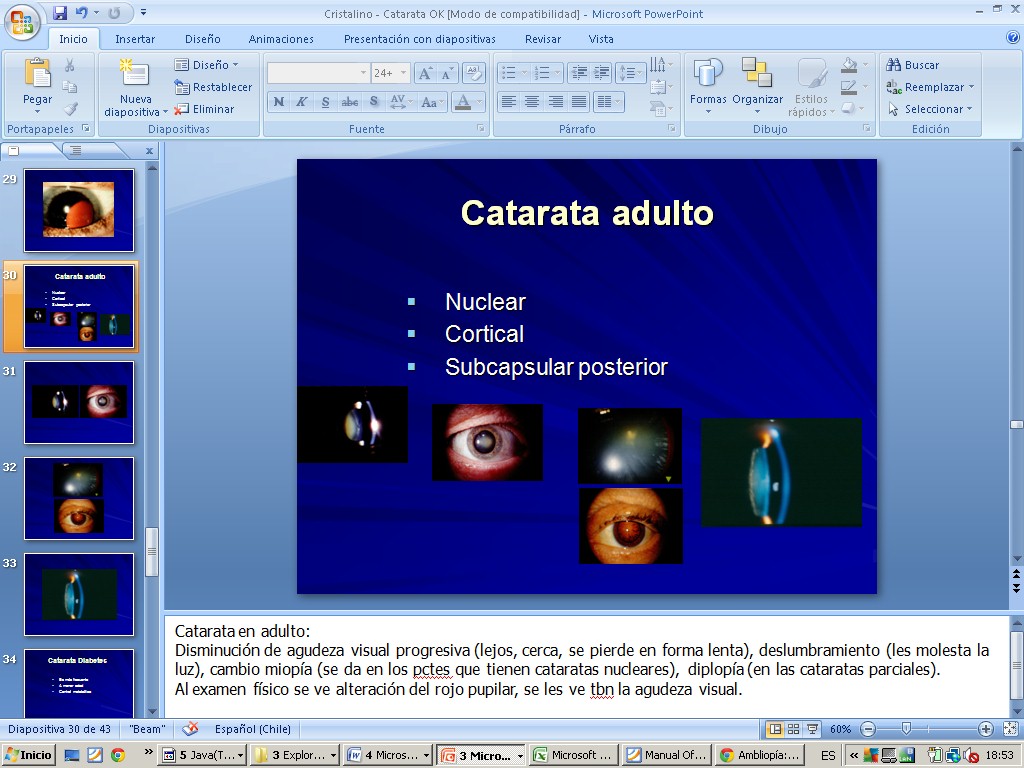The height and width of the screenshot is (768, 1024).
Task: Click the zoom slider handle
Action: [906, 729]
